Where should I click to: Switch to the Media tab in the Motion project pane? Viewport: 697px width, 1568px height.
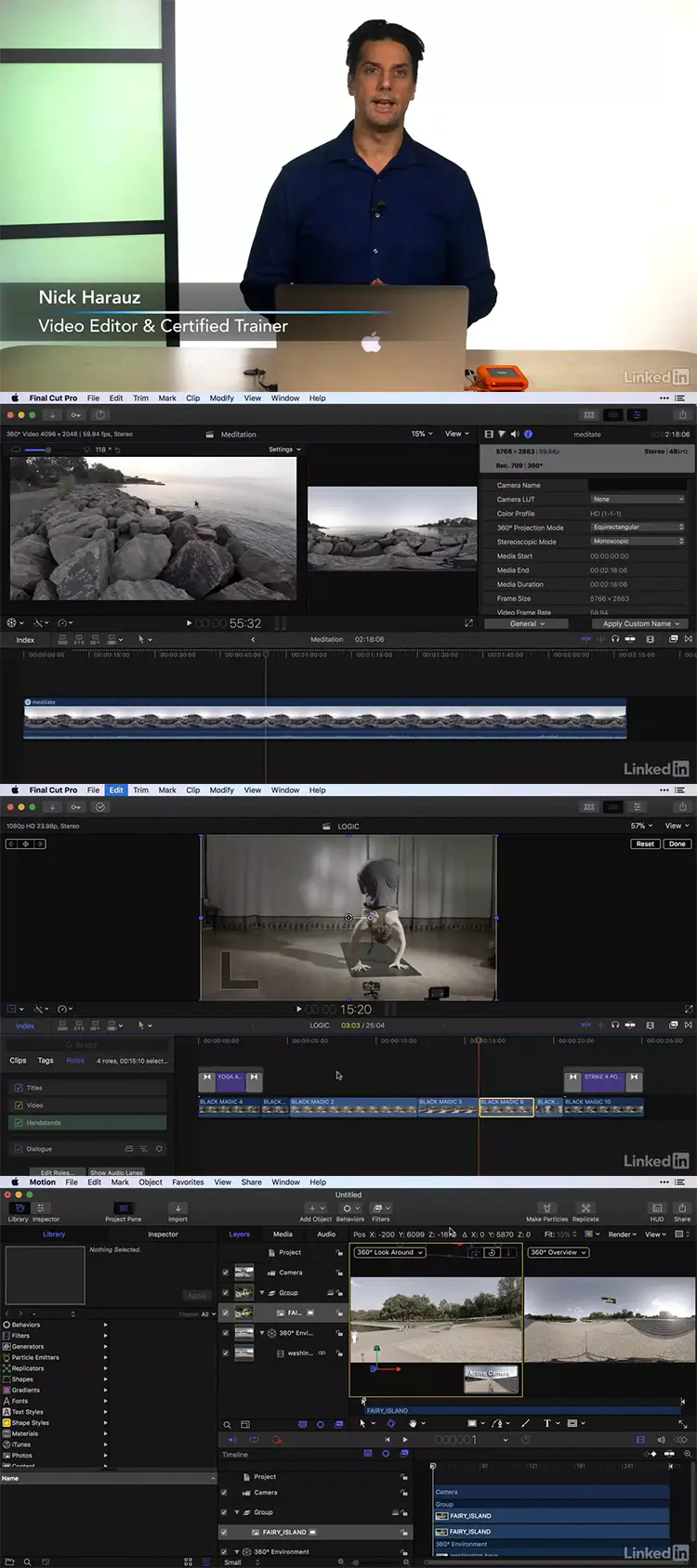point(283,1235)
